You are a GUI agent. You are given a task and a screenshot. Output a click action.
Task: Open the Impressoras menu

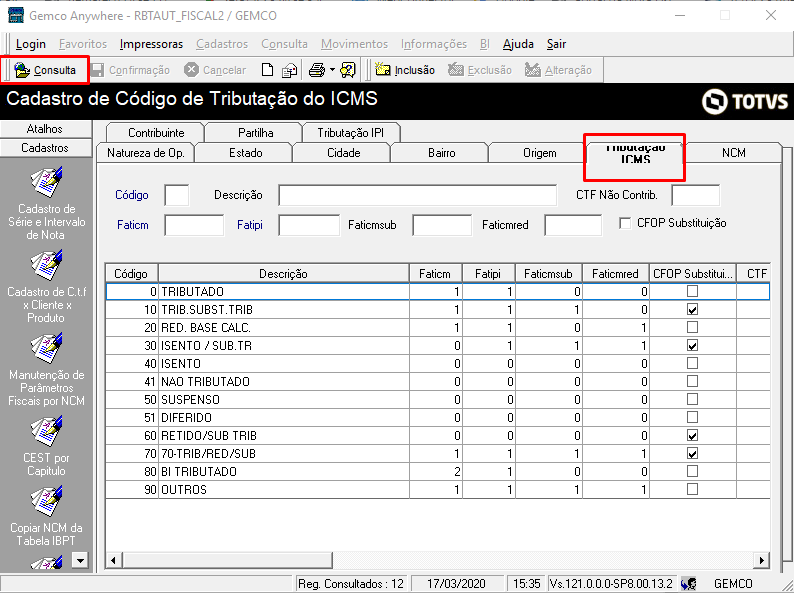pyautogui.click(x=151, y=44)
